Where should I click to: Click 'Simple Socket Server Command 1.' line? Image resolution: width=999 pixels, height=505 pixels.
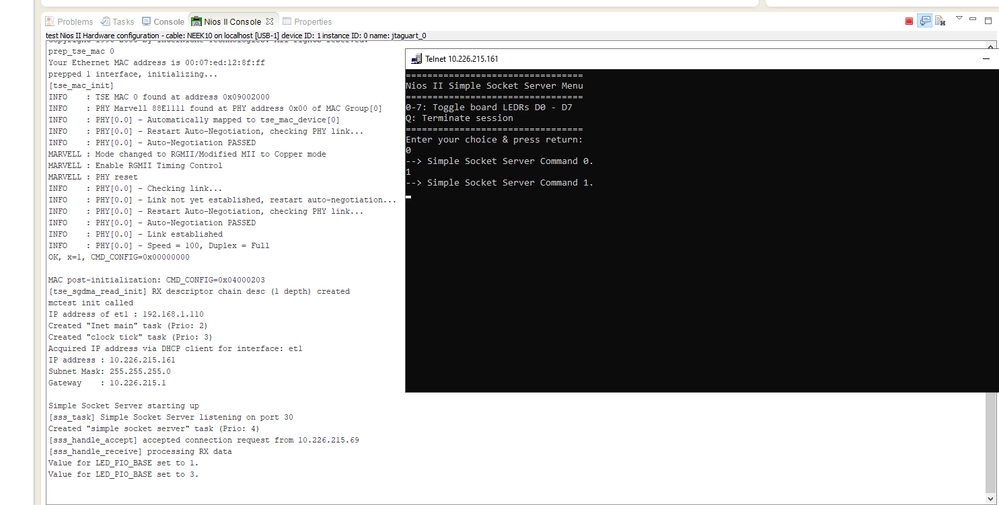point(499,183)
